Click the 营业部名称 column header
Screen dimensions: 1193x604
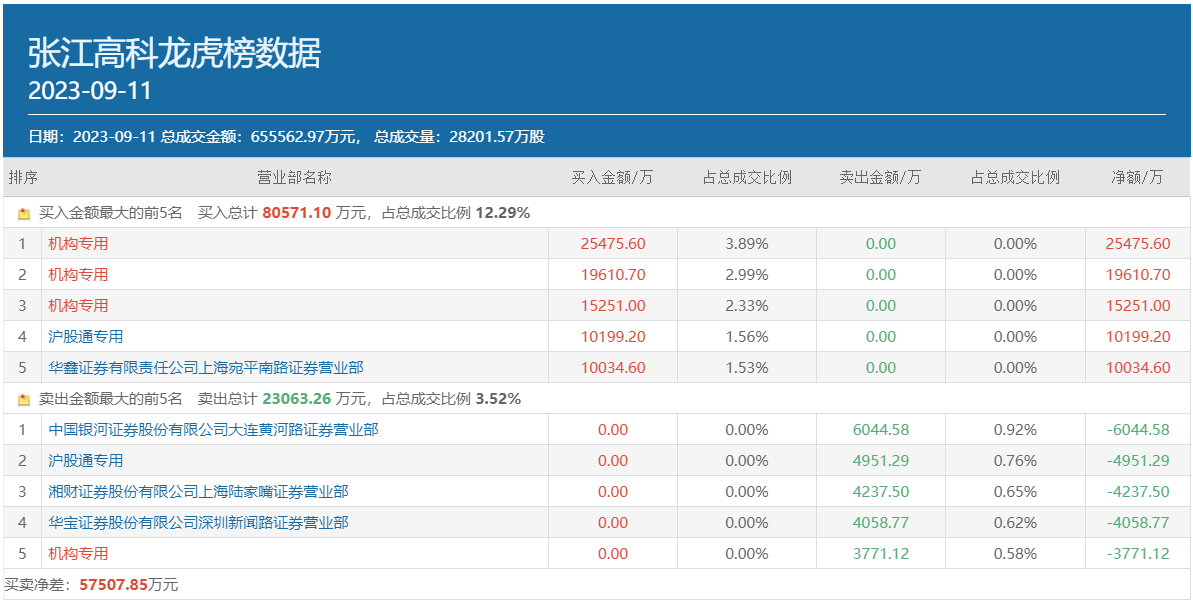[294, 178]
